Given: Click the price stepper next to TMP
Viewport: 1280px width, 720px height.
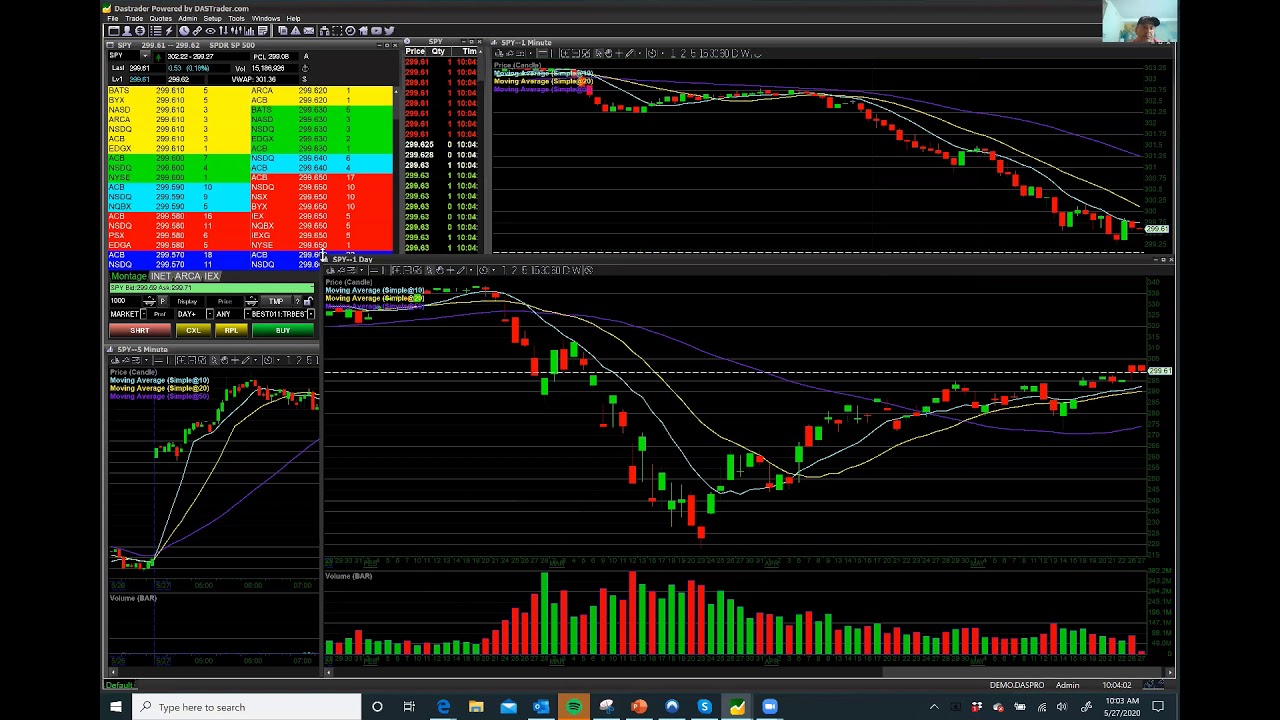Looking at the screenshot, I should tap(251, 301).
